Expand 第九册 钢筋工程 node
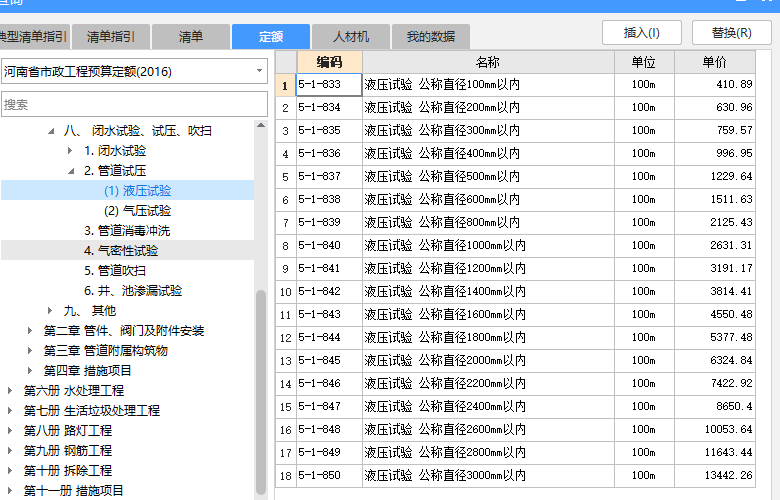The height and width of the screenshot is (500, 780). (x=10, y=450)
